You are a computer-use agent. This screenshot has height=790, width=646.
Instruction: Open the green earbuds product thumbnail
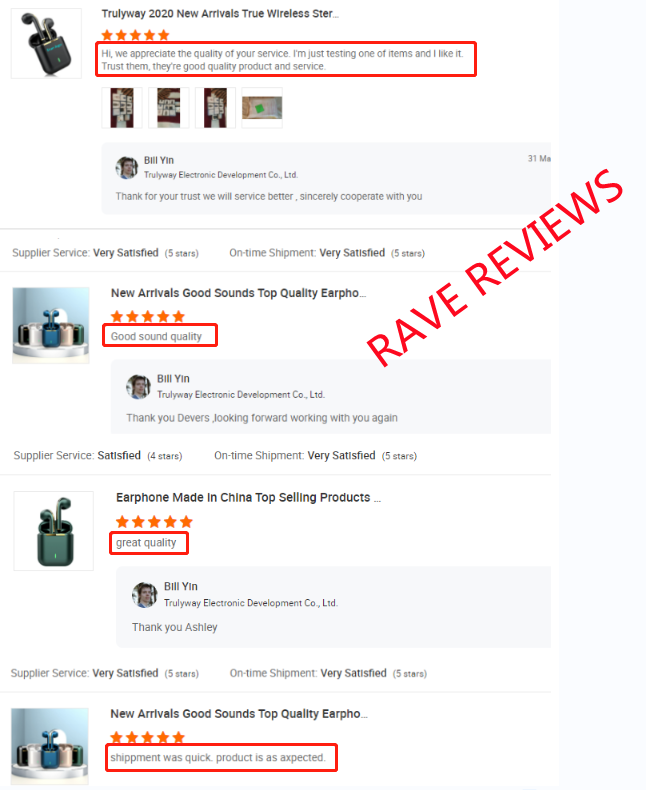coord(53,531)
